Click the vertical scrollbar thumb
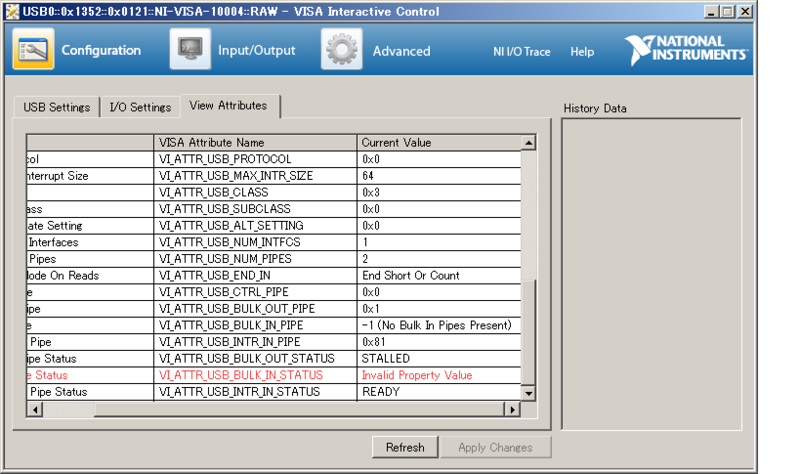The height and width of the screenshot is (474, 800). tap(529, 332)
